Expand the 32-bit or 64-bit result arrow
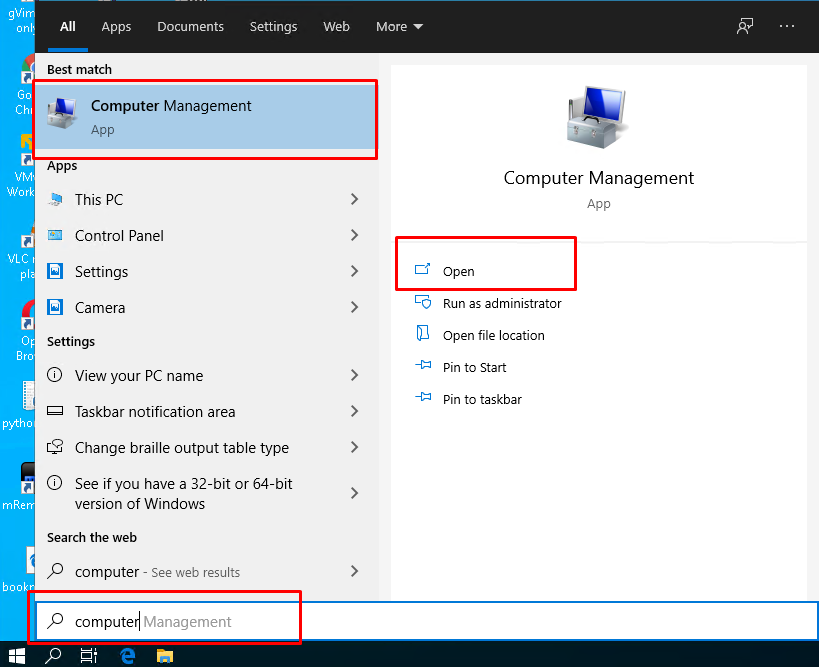The width and height of the screenshot is (819, 667). point(355,493)
